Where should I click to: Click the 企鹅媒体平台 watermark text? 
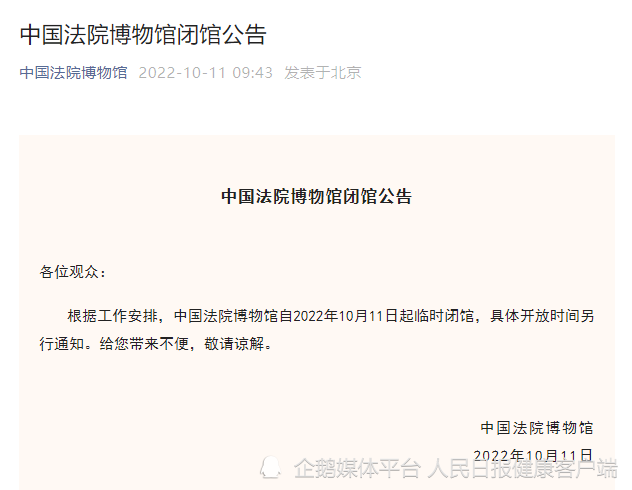(x=357, y=469)
